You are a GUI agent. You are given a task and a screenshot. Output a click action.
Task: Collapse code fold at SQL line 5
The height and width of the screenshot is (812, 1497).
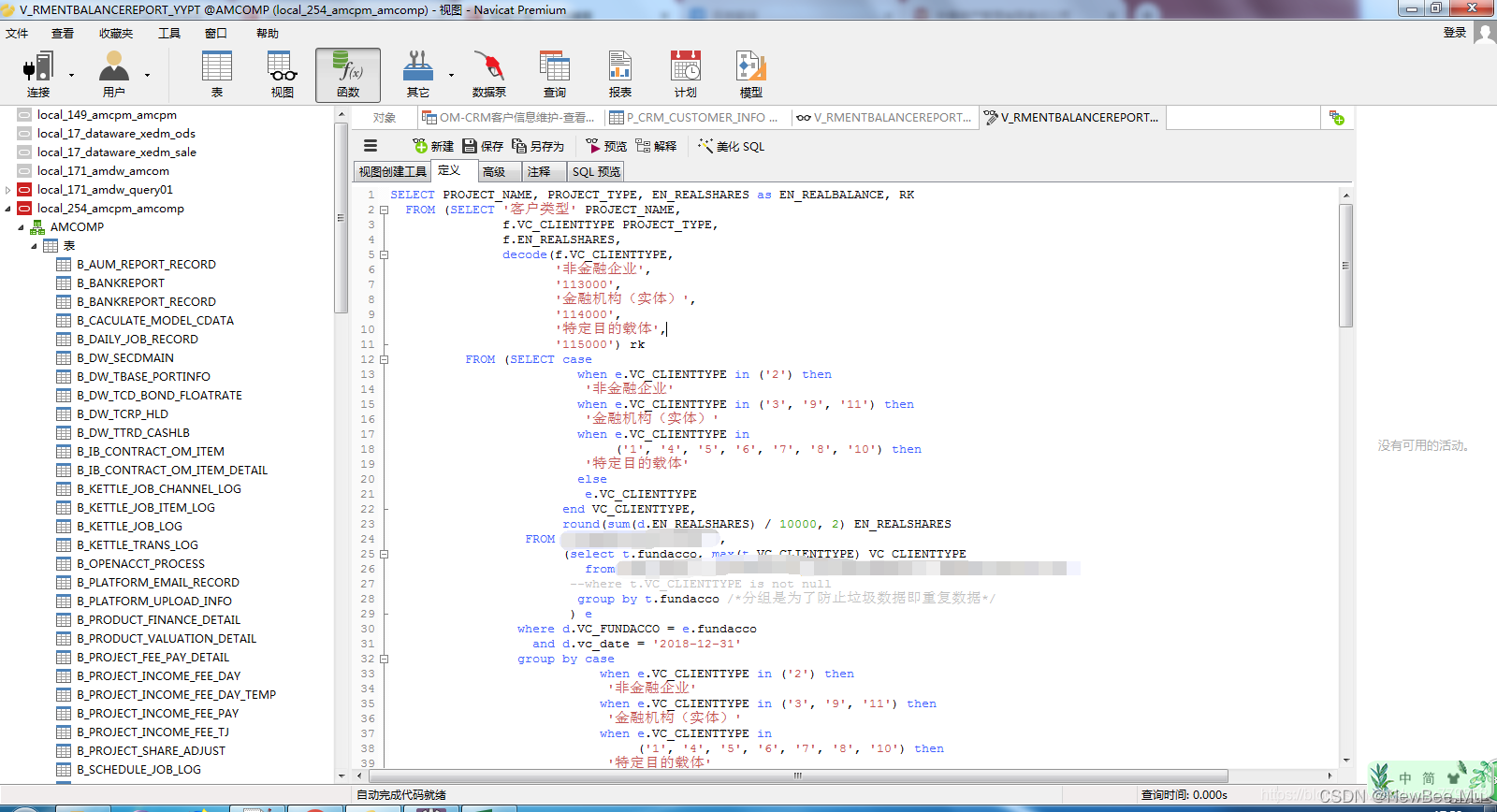(384, 254)
